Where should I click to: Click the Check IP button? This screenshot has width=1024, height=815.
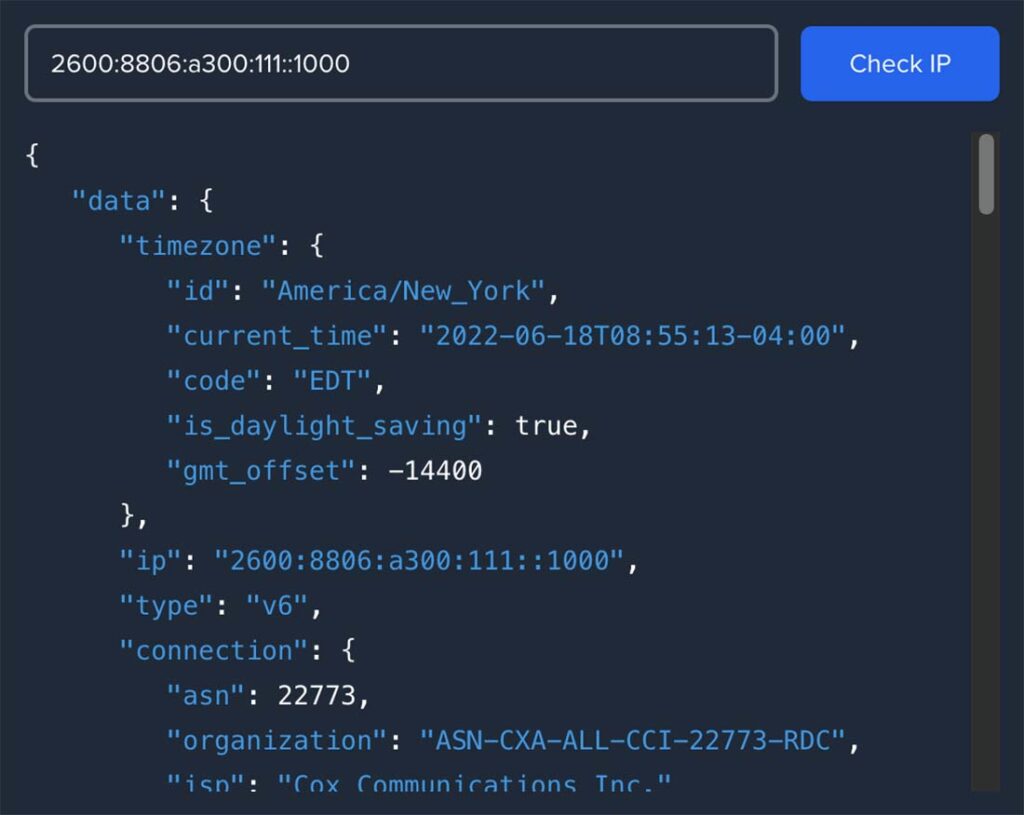(x=898, y=64)
